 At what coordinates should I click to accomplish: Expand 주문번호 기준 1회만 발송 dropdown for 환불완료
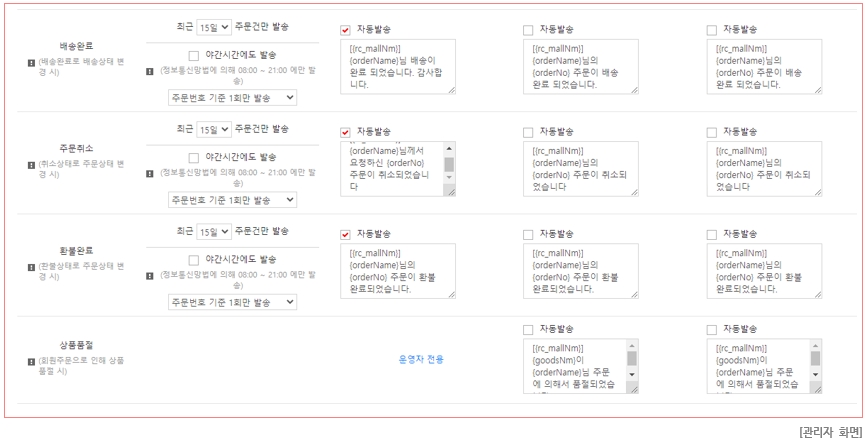tap(232, 301)
